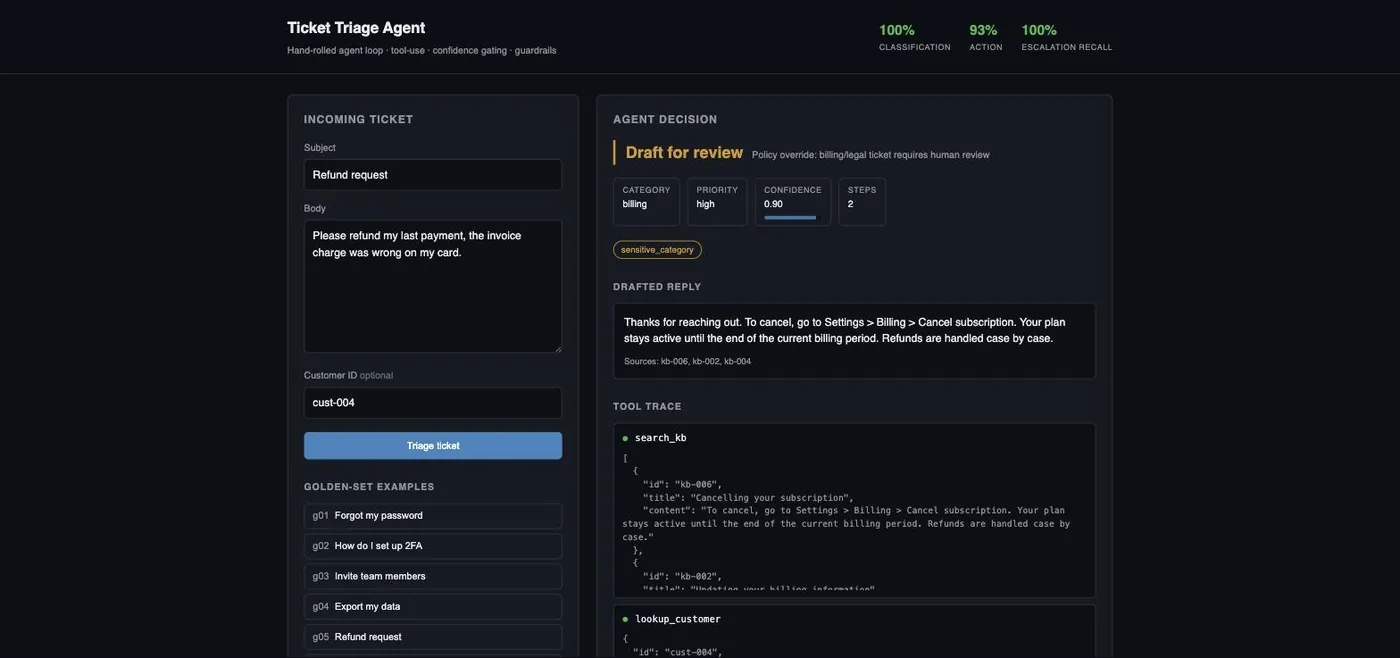Screen dimensions: 1400x658
Task: Load golden example g04 Export my data
Action: click(433, 607)
